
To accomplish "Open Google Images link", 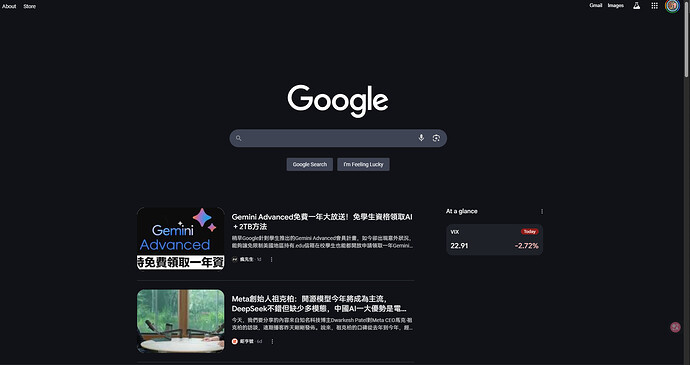I will point(616,5).
